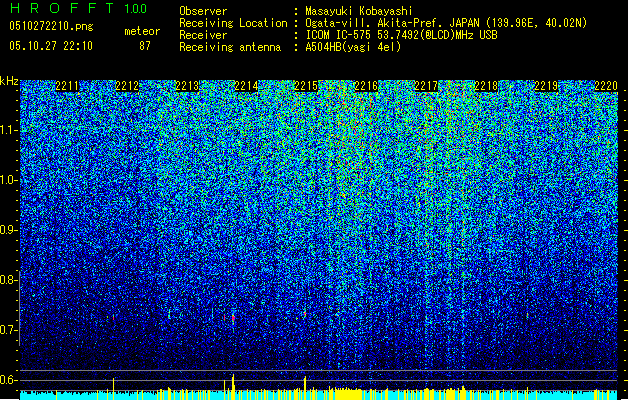The height and width of the screenshot is (400, 629).
Task: Click antenna value A504HB(yagi 4el)
Action: [353, 47]
